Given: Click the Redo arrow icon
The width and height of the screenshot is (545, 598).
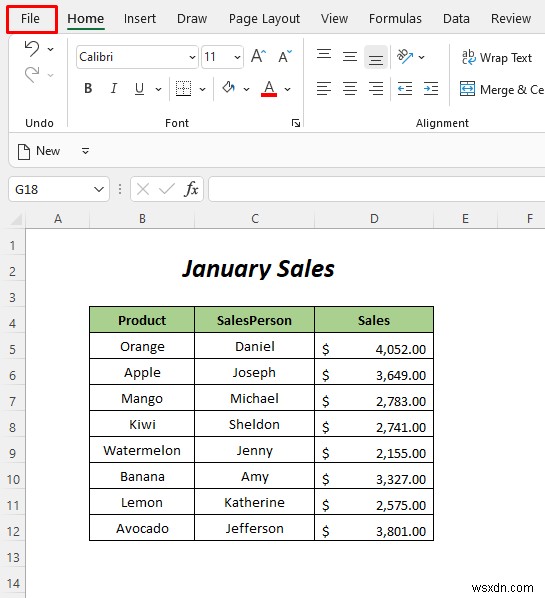Looking at the screenshot, I should click(32, 74).
